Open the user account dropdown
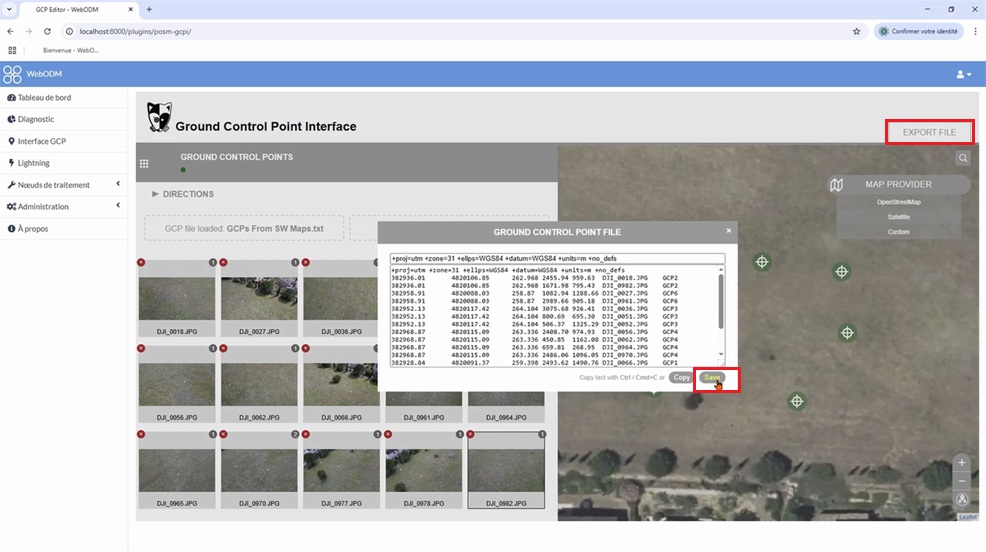 pyautogui.click(x=963, y=74)
